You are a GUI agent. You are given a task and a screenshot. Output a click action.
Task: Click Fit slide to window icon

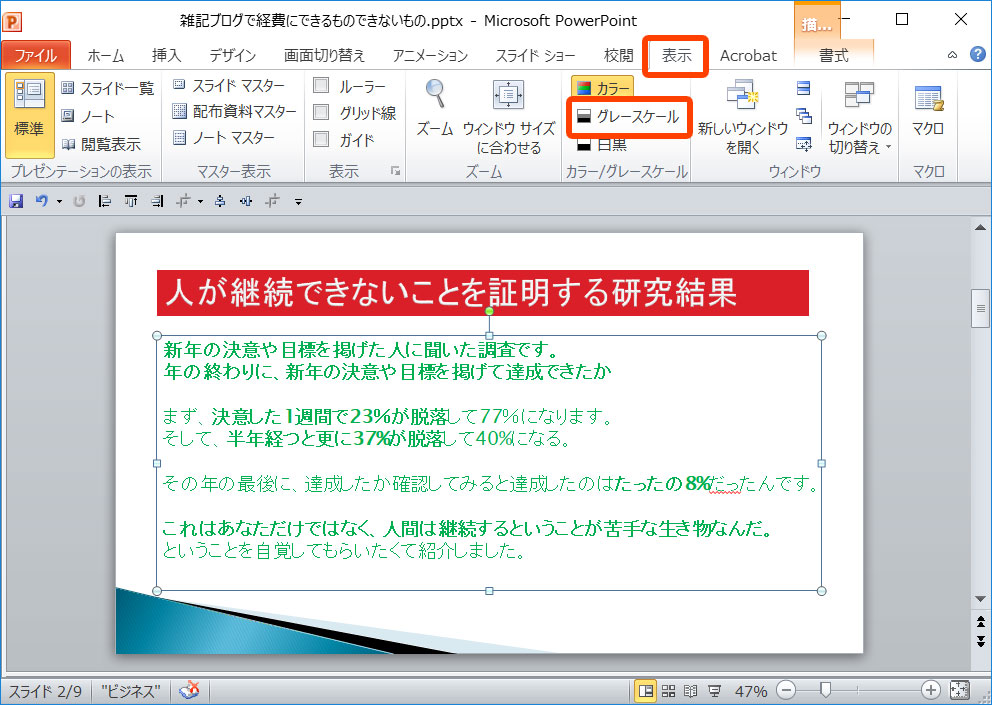coord(960,691)
